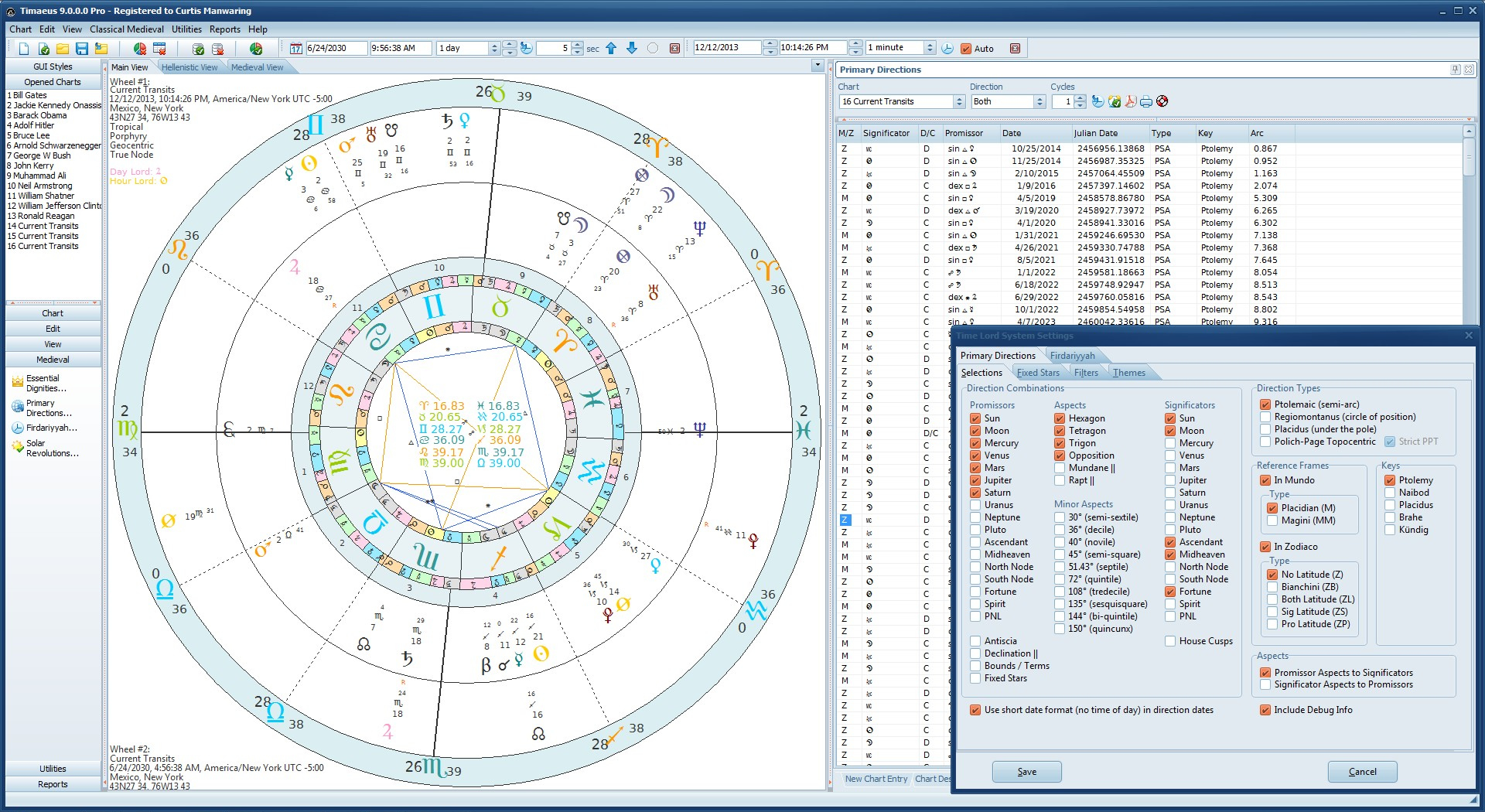
Task: Click the red close icon next to Auto
Action: click(x=1015, y=48)
